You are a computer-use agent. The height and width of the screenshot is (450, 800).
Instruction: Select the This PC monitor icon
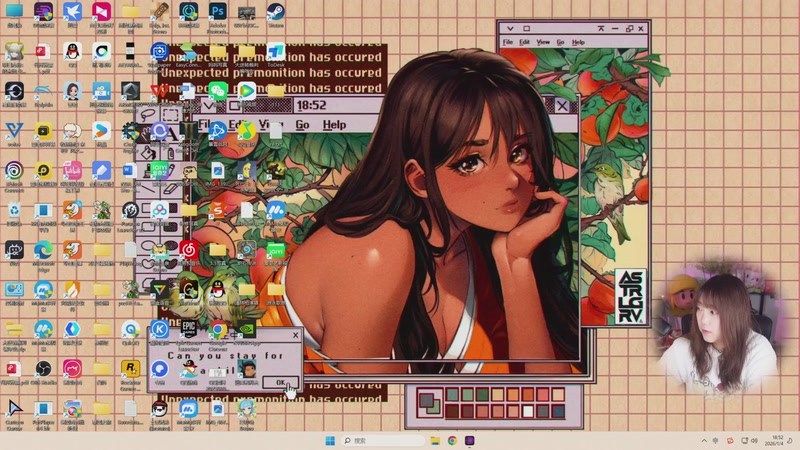click(x=14, y=11)
